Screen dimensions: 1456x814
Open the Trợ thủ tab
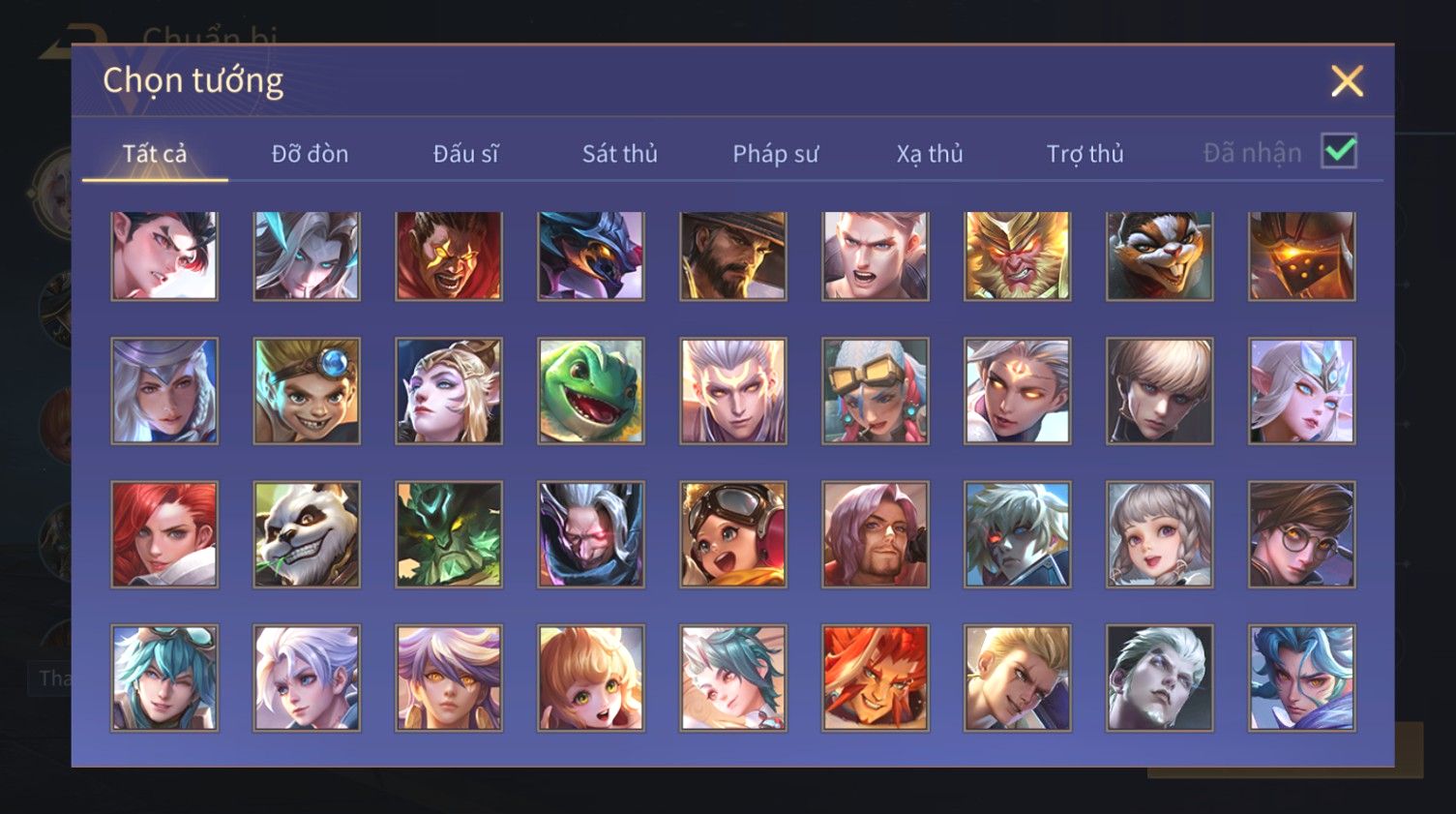1085,154
